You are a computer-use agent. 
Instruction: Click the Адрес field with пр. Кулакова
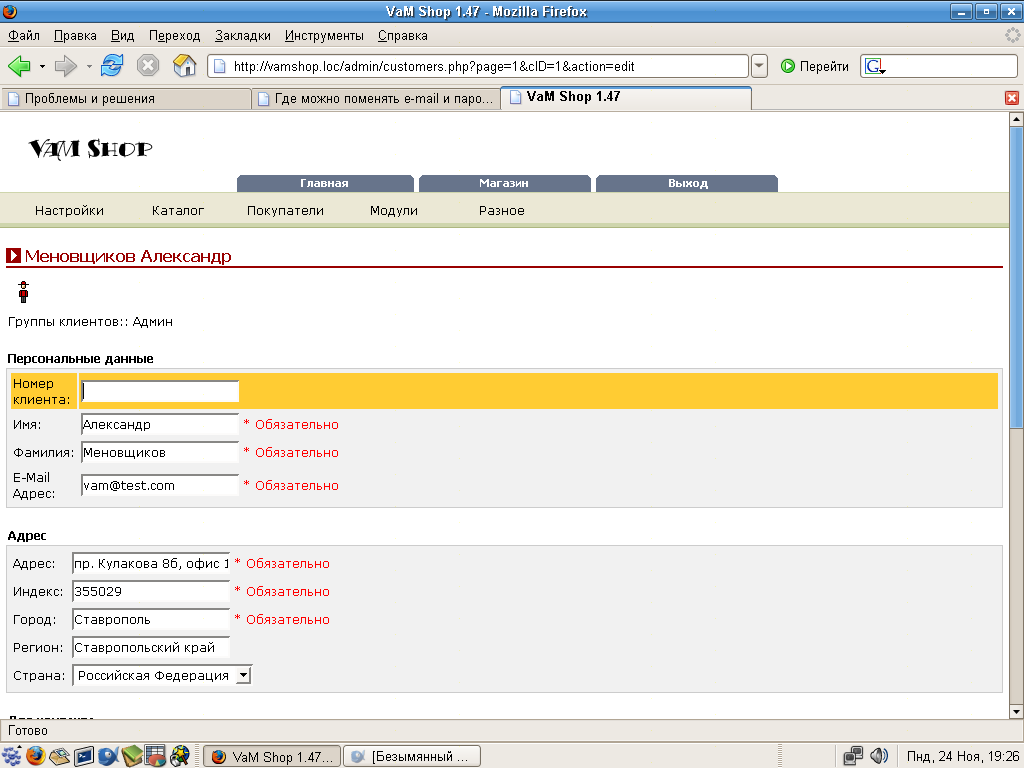[x=151, y=564]
